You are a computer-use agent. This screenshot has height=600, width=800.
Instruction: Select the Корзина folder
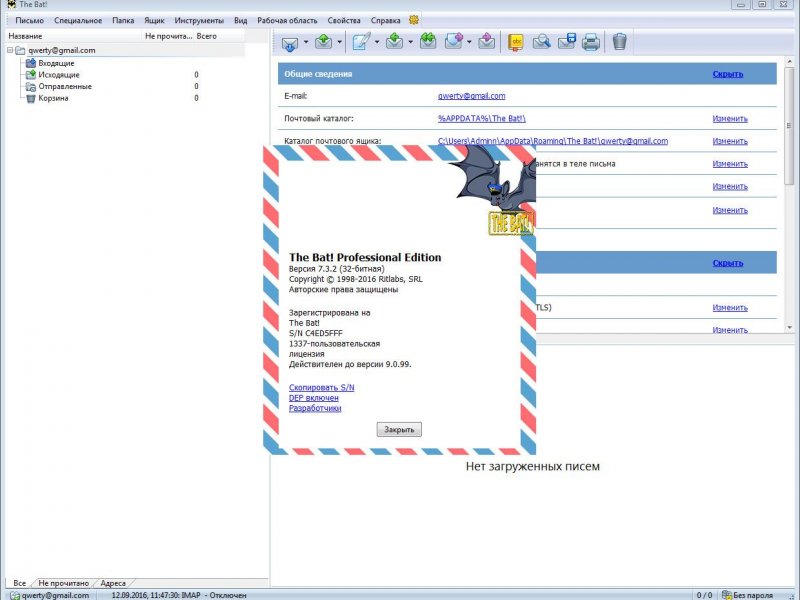[x=53, y=98]
